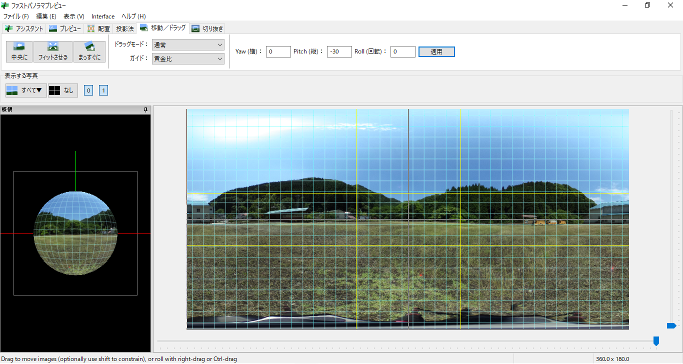Show all photos with すべて button
Screen dimensions: 683x364
[x=26, y=90]
